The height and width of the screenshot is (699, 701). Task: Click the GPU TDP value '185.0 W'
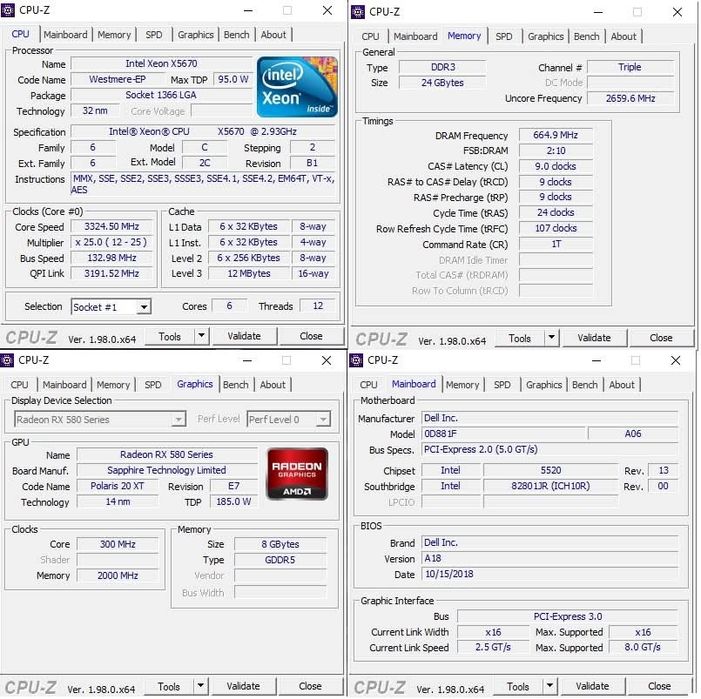pos(234,501)
